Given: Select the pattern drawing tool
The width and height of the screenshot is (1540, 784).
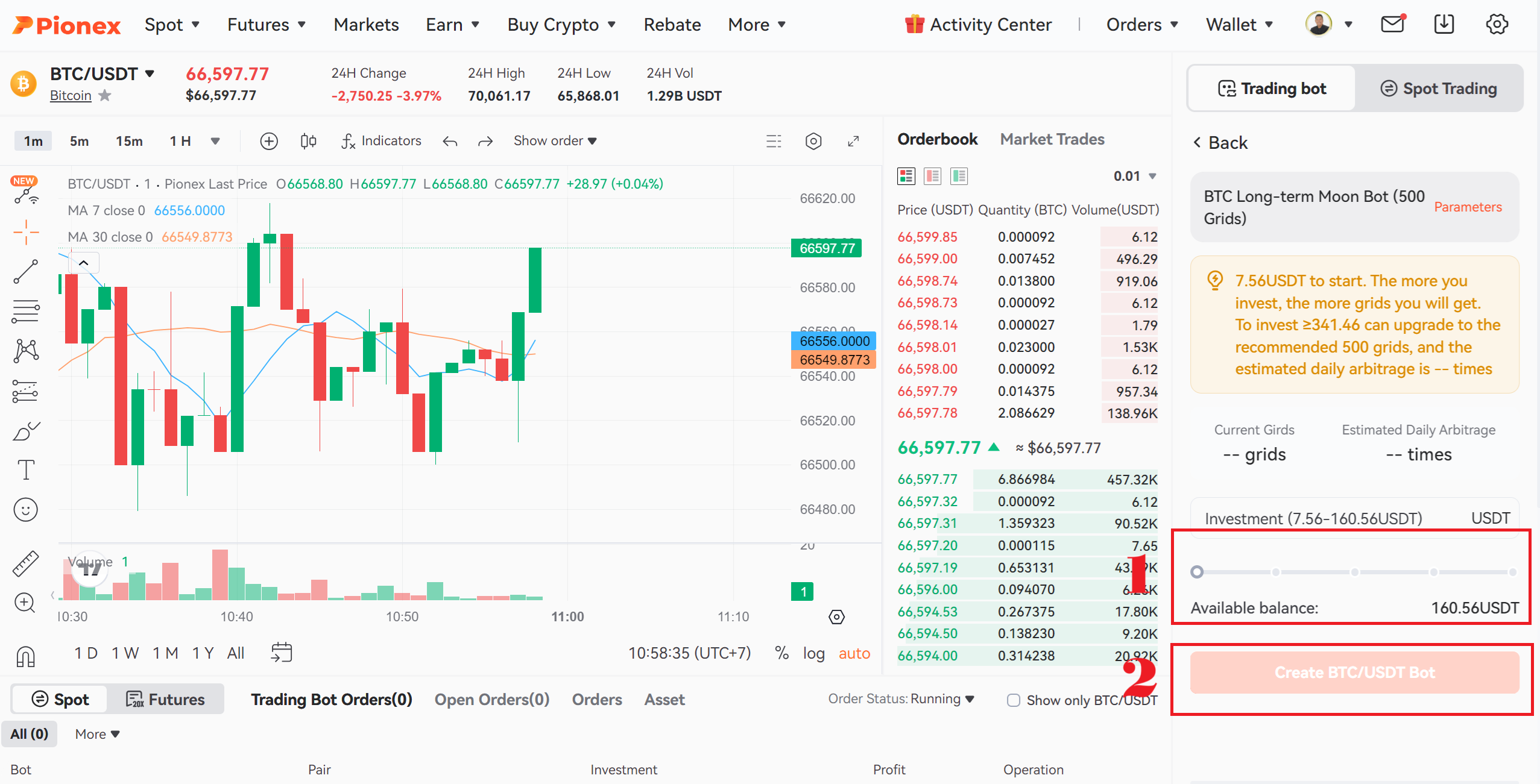Looking at the screenshot, I should coord(26,351).
